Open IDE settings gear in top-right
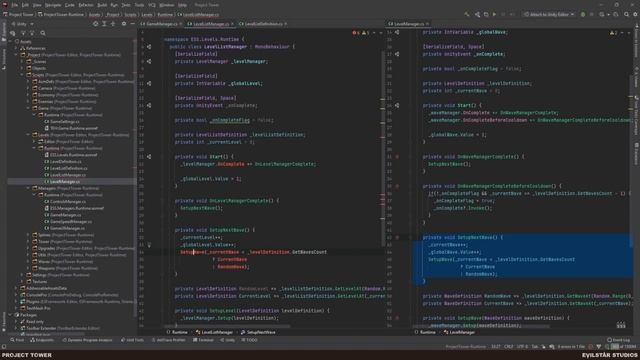The image size is (640, 360). tap(635, 14)
